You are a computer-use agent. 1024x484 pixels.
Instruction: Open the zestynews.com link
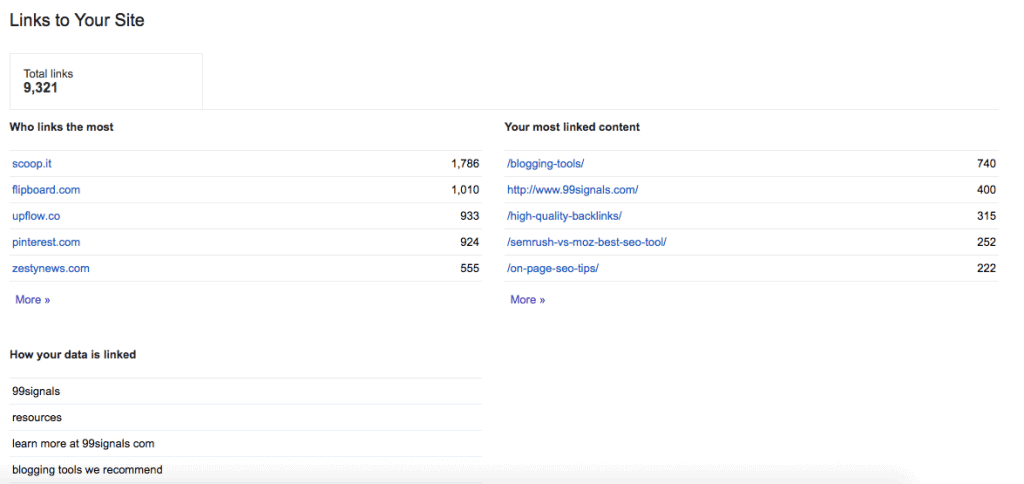[x=51, y=268]
